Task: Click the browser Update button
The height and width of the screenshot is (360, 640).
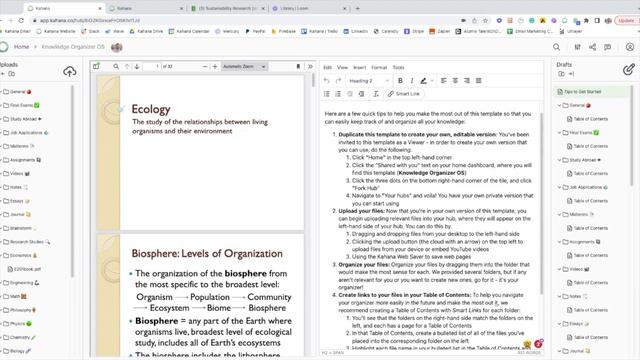Action: 627,20
